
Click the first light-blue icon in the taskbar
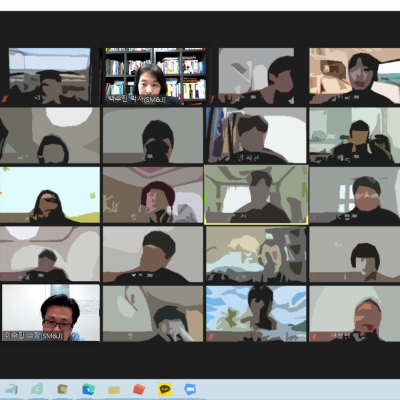click(x=11, y=389)
